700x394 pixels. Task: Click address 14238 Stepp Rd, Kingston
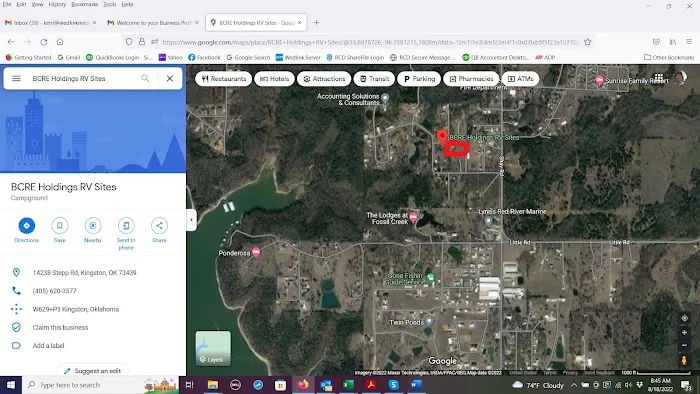84,273
